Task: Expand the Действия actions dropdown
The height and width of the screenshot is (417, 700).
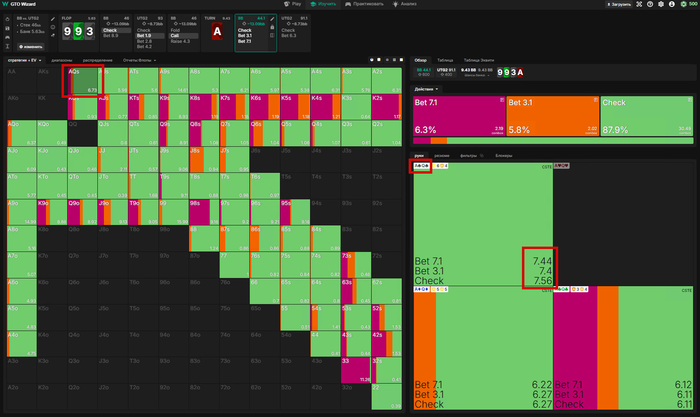Action: tap(426, 89)
